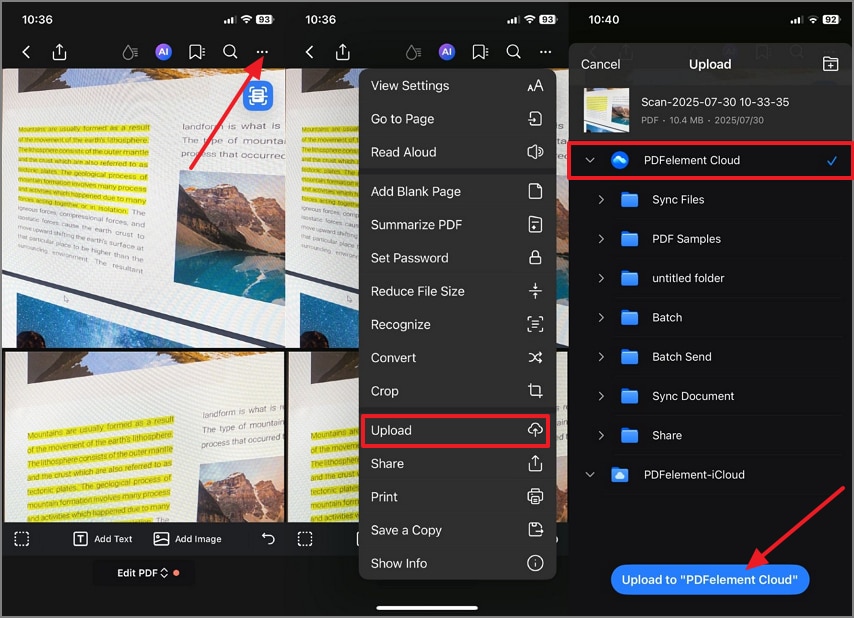Expand the Batch Send folder chevron

click(x=601, y=357)
